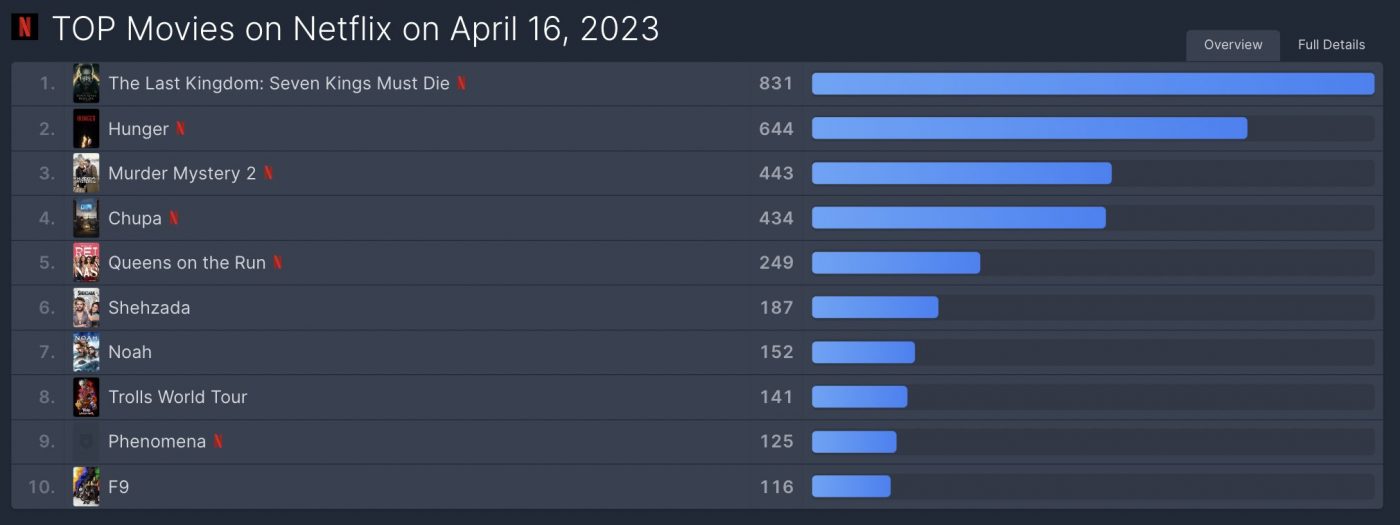Switch to the Full Details tab
This screenshot has height=525, width=1400.
pyautogui.click(x=1331, y=45)
